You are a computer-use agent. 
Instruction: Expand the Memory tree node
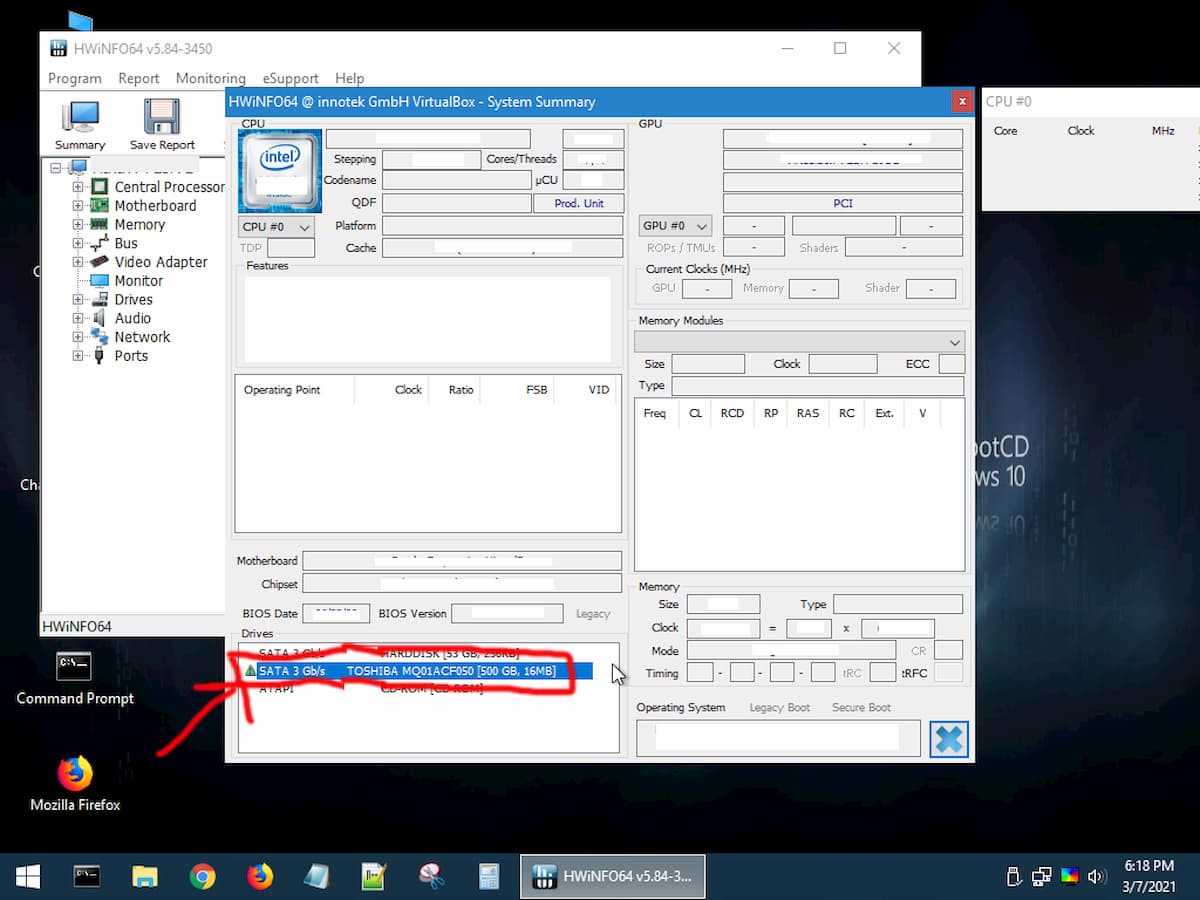(x=78, y=225)
